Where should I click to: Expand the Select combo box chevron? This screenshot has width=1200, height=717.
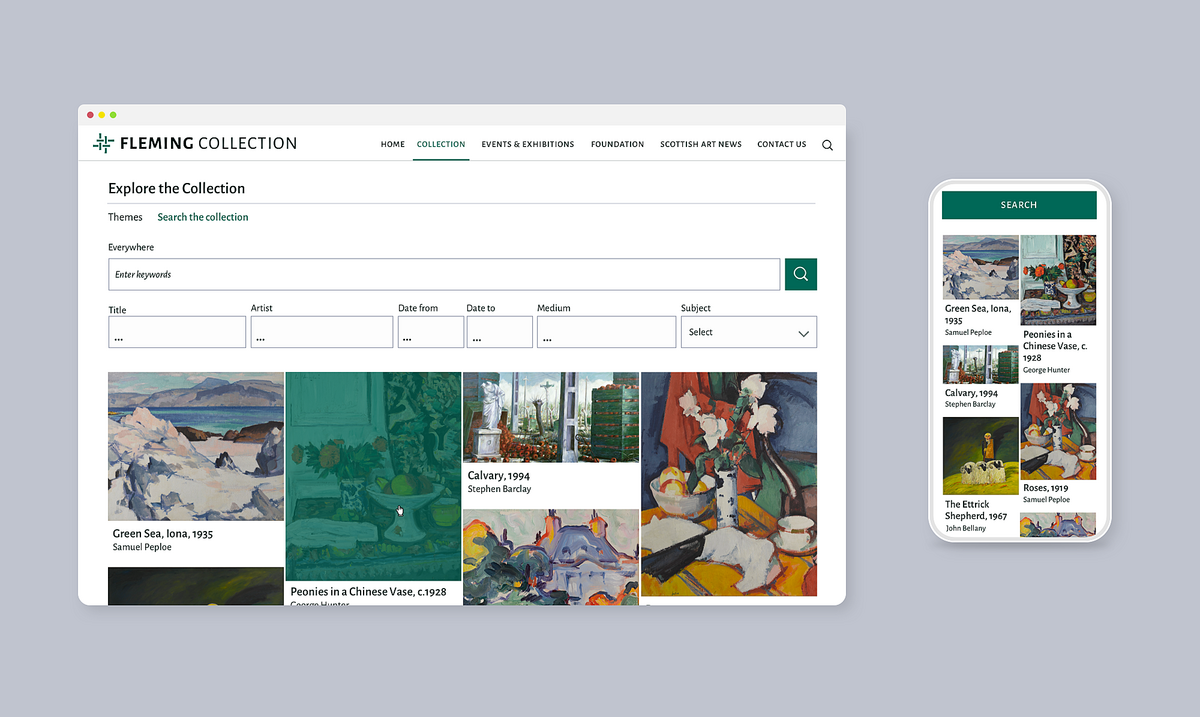(x=804, y=332)
